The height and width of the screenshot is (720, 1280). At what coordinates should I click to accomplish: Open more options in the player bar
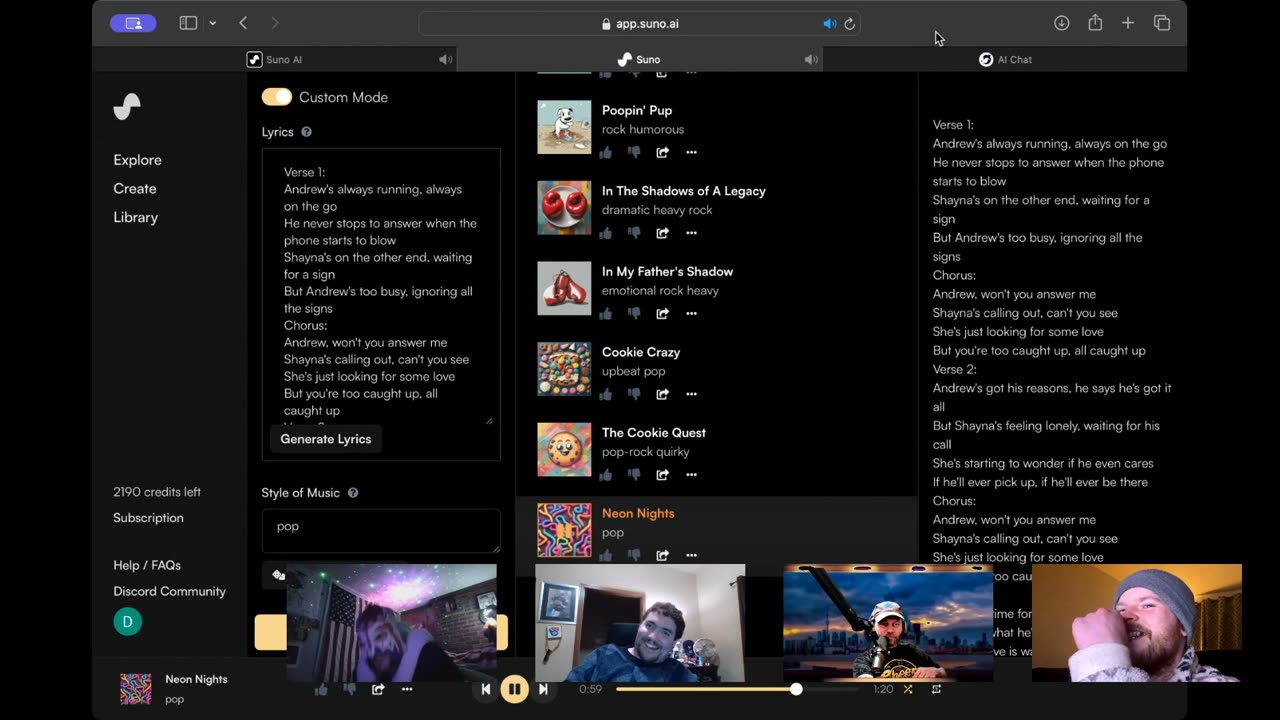coord(407,689)
